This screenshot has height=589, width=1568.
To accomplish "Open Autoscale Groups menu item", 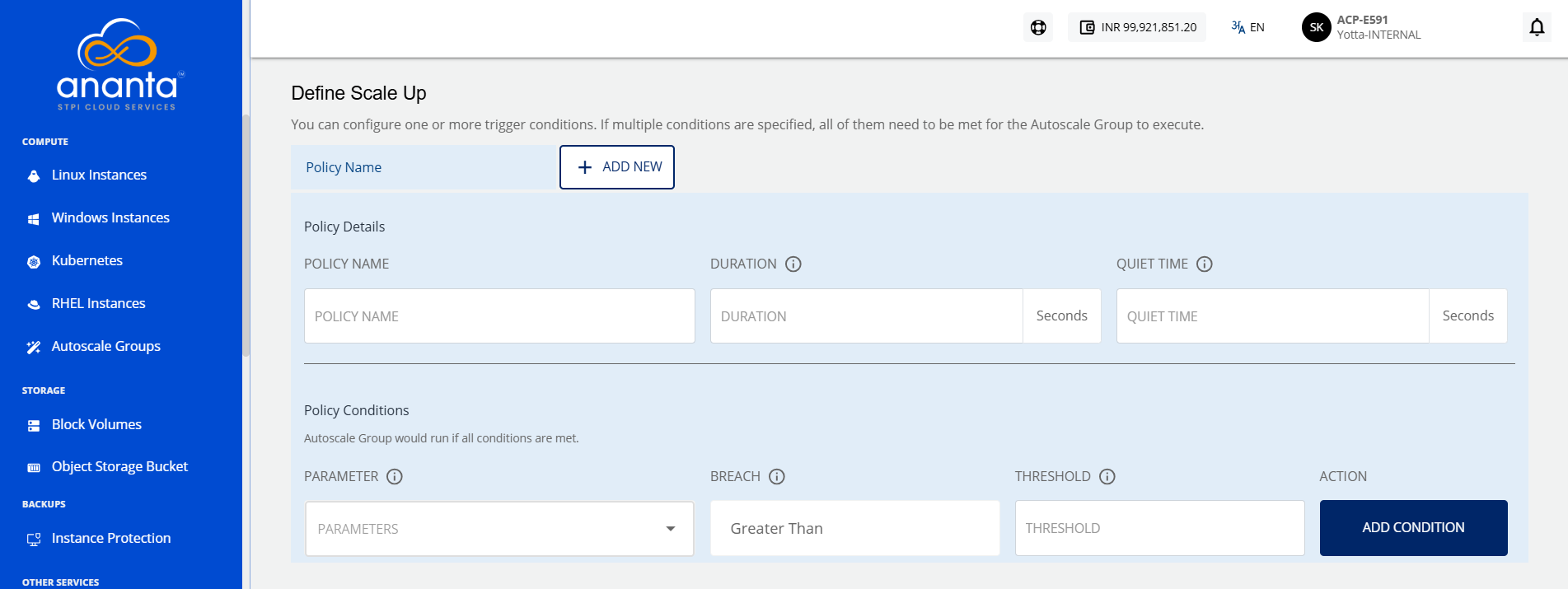I will (106, 347).
